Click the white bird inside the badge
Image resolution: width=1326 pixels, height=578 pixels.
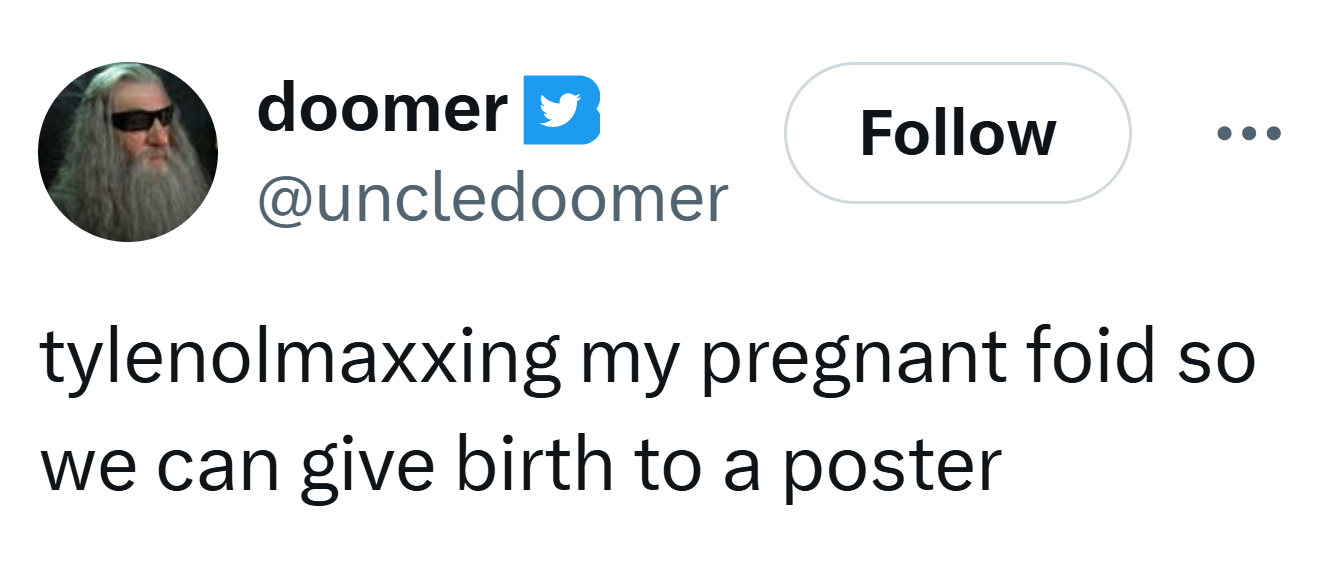(x=559, y=110)
